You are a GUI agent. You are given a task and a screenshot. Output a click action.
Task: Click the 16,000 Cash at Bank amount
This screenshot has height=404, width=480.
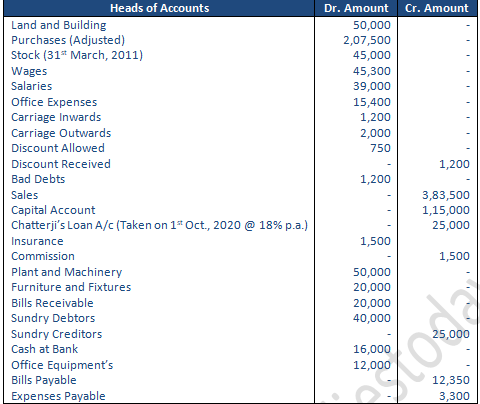(x=372, y=349)
